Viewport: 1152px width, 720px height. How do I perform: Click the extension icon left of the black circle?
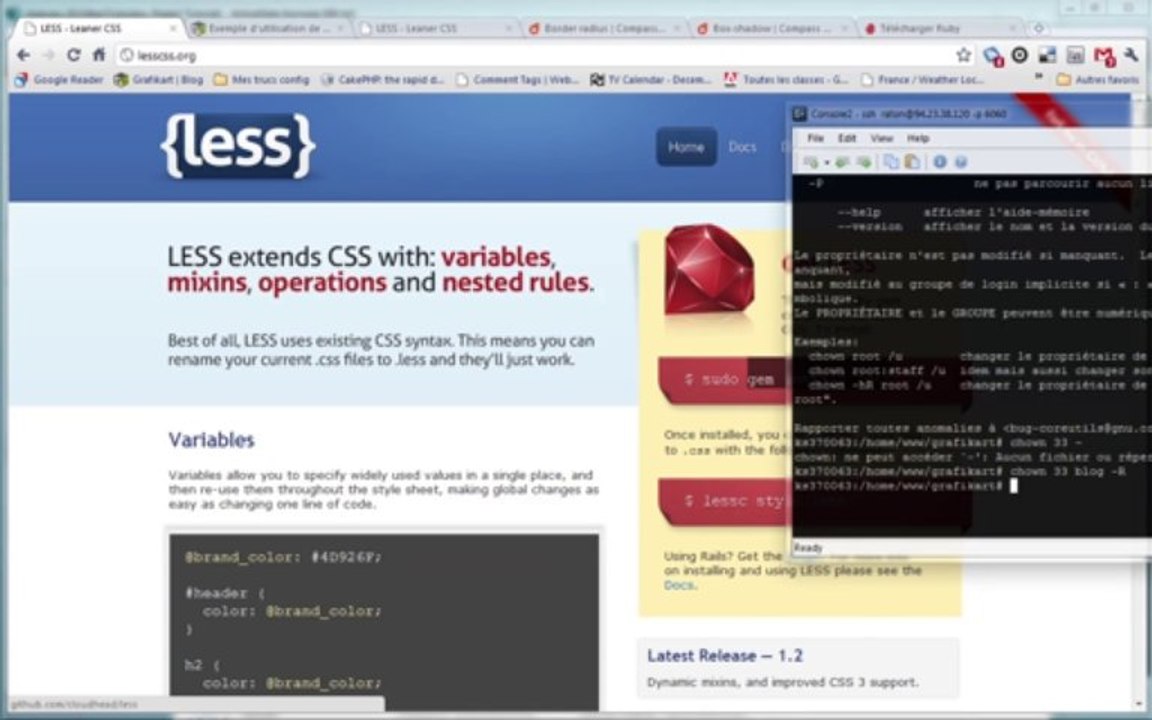pos(993,55)
